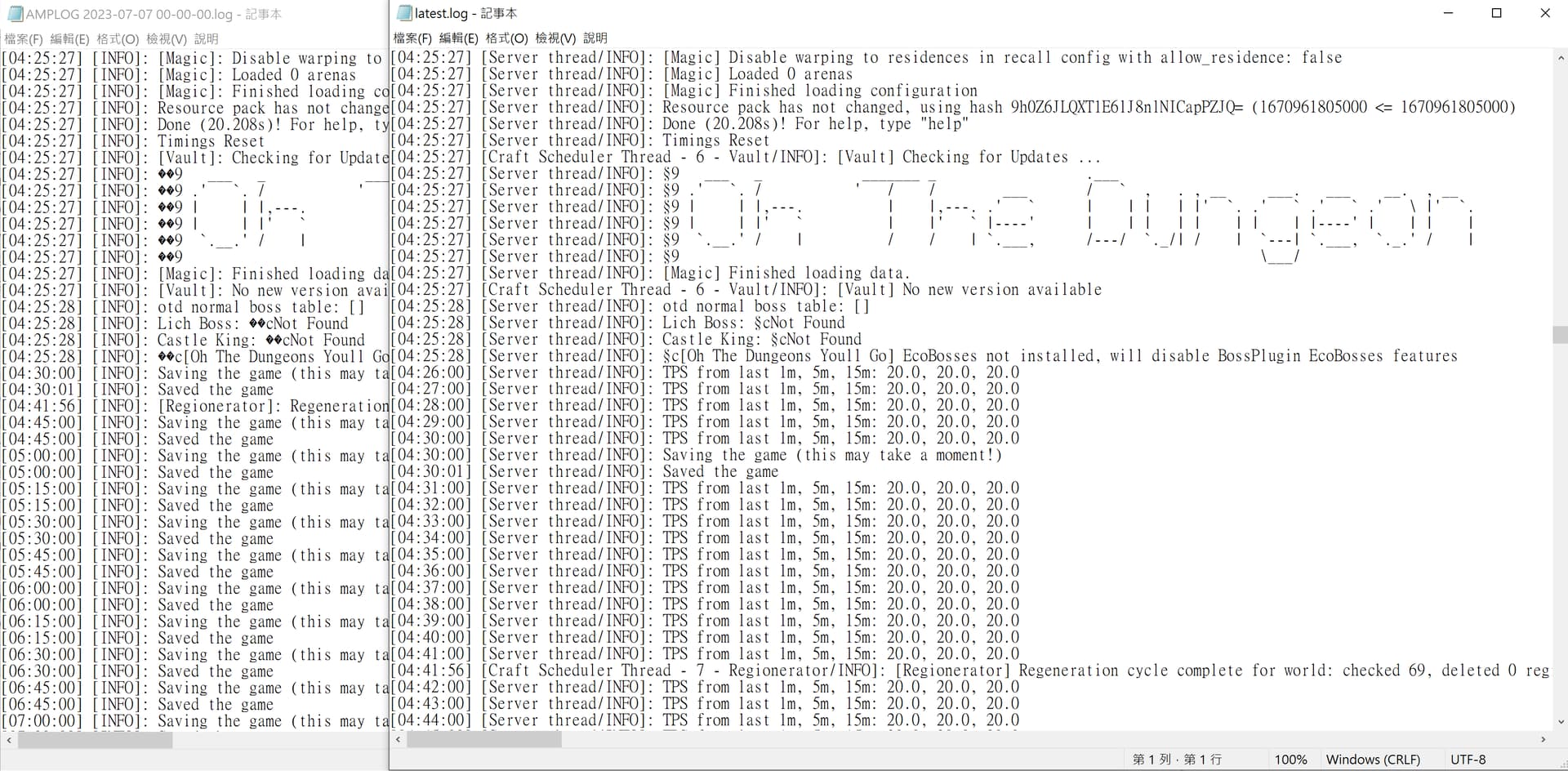1568x771 pixels.
Task: Click horizontal scrollbar thumb in latest.log
Action: click(x=483, y=739)
